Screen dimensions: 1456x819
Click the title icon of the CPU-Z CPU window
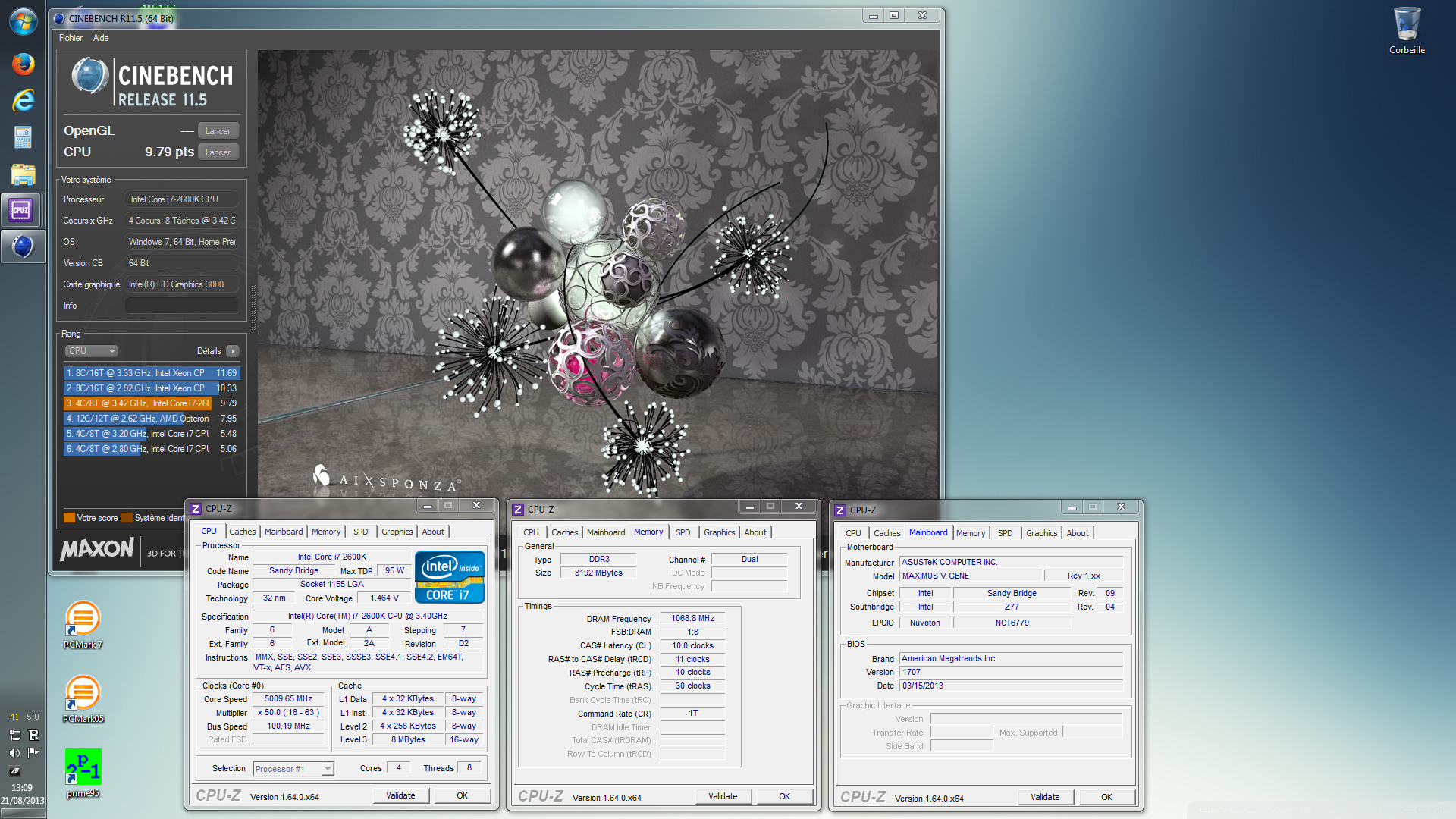coord(196,509)
